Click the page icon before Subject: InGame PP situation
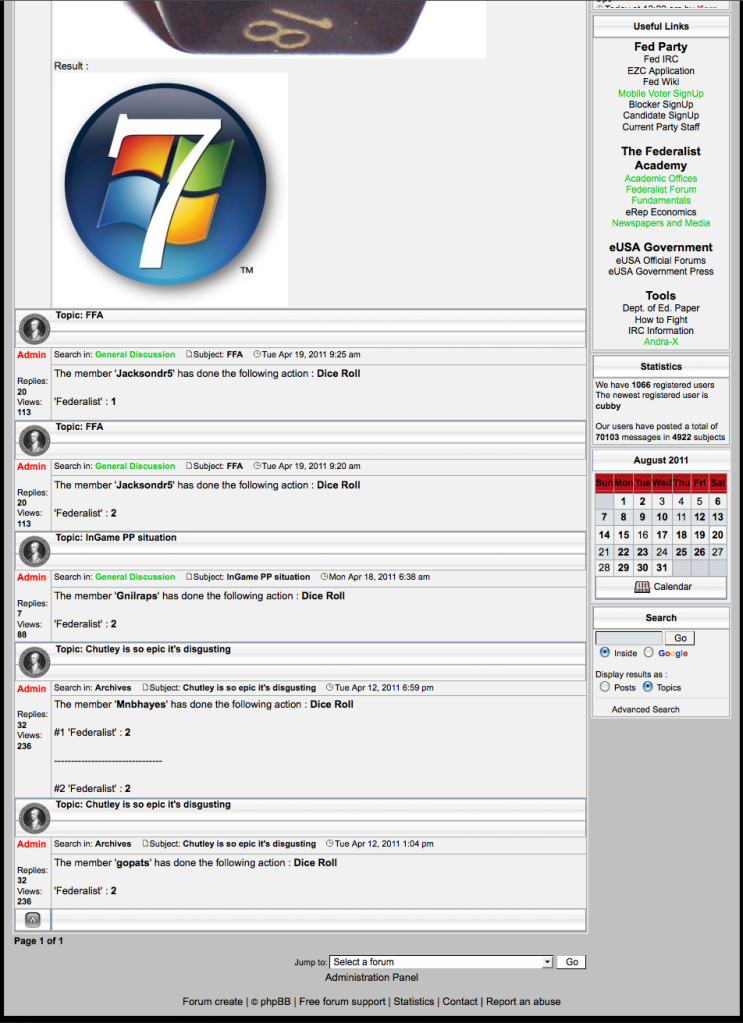Viewport: 743px width, 1023px height. tap(189, 577)
